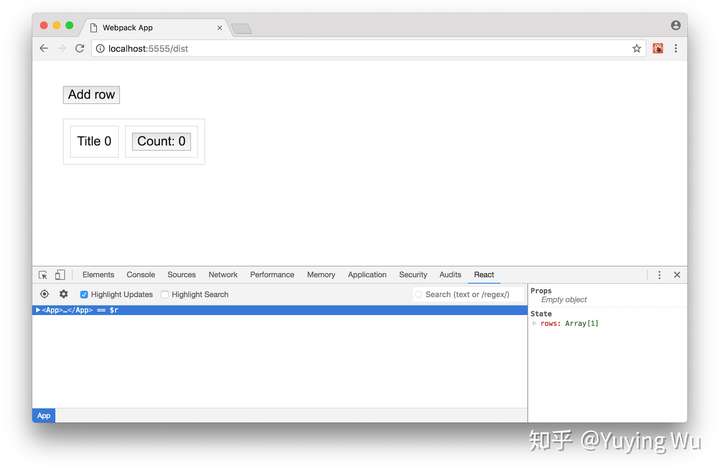Open the Chrome profile avatar icon

[x=675, y=25]
